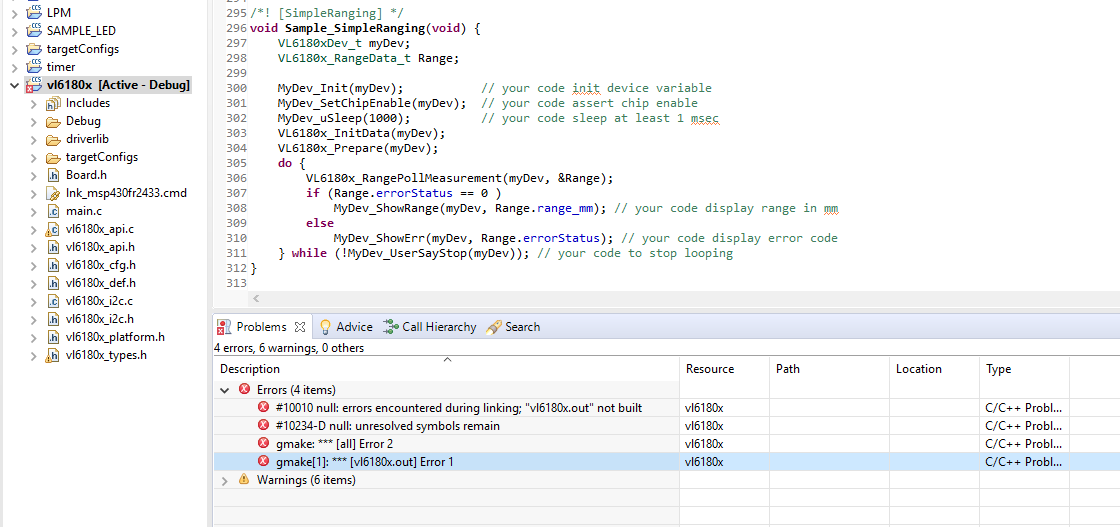The image size is (1120, 527).
Task: Expand the timer project node
Action: click(15, 67)
